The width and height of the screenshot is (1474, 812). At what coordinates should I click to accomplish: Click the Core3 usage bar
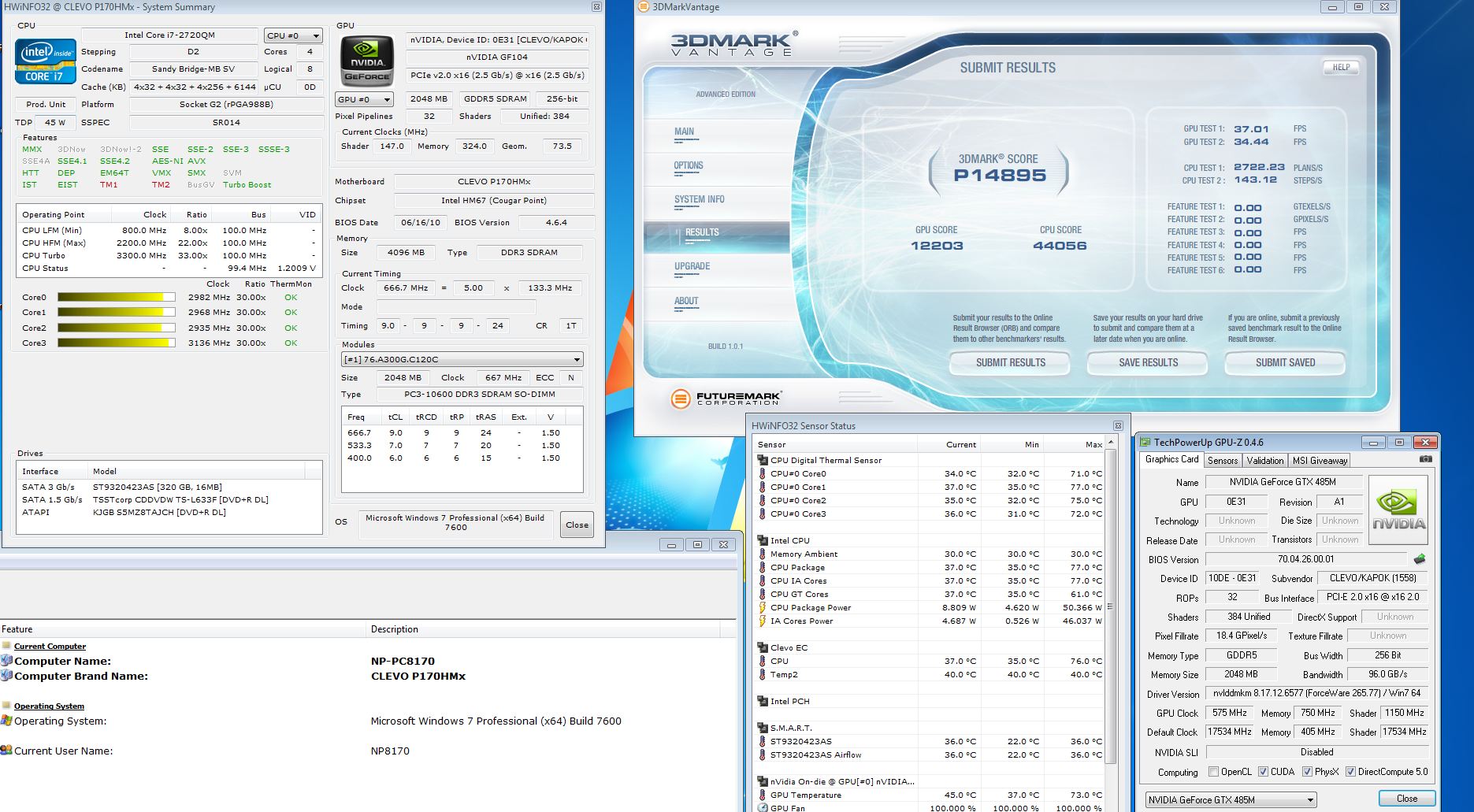(x=116, y=343)
